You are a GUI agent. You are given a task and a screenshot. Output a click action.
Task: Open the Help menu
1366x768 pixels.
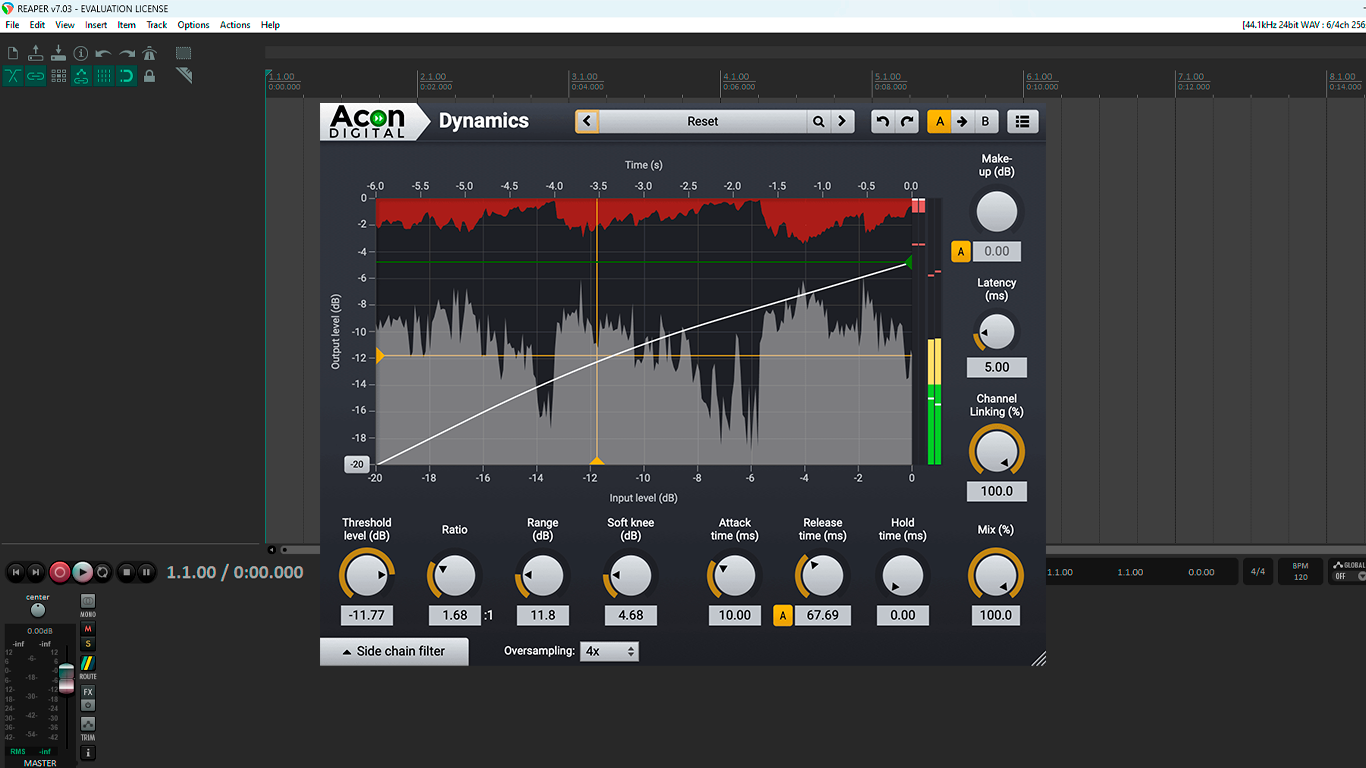pos(270,25)
